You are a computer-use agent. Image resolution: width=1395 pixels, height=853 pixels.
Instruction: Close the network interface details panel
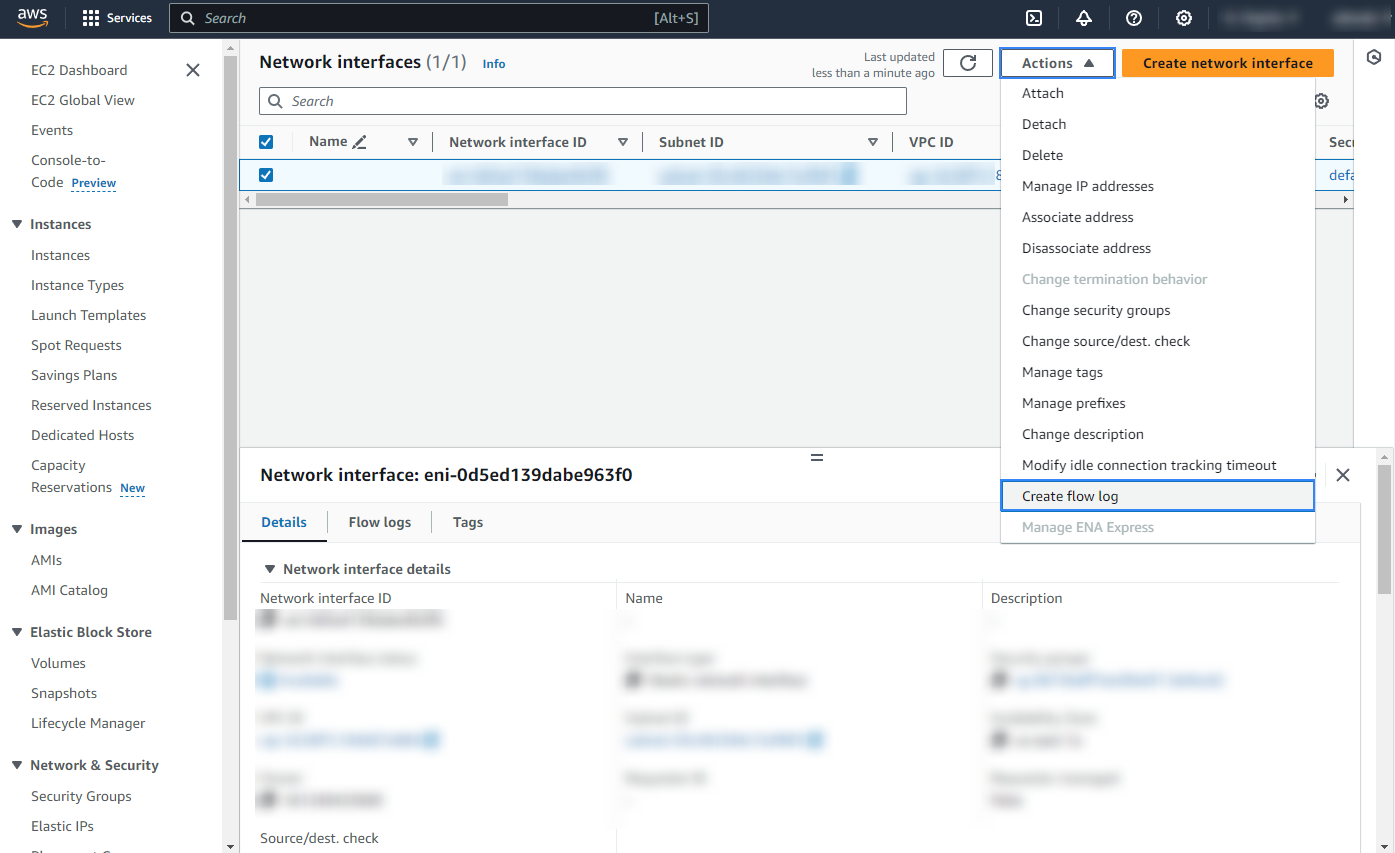(1343, 475)
